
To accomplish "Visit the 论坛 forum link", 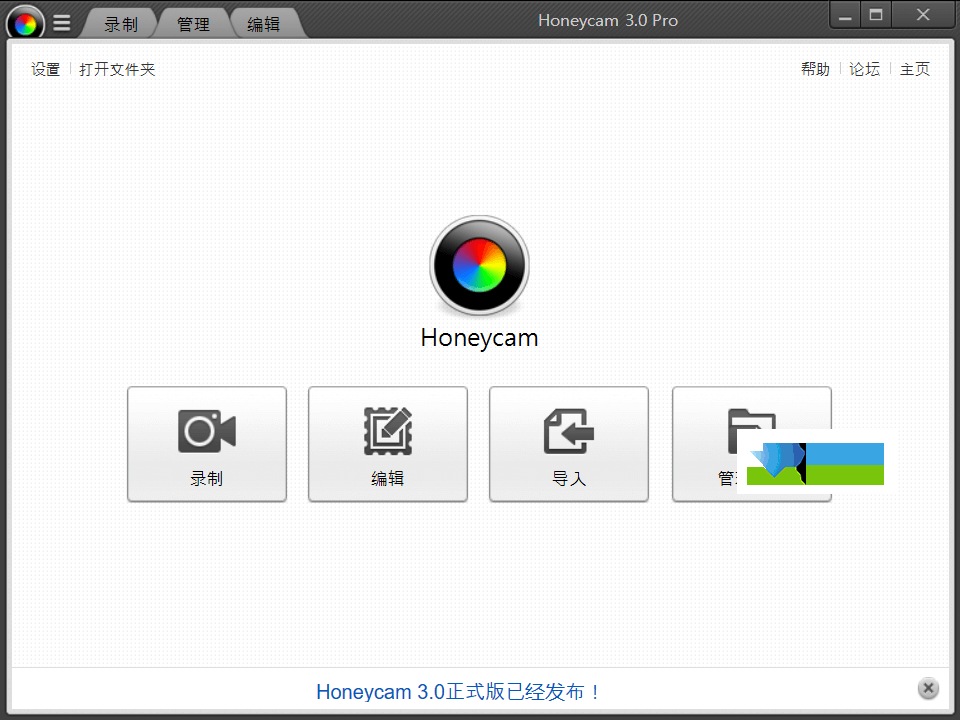I will (864, 69).
